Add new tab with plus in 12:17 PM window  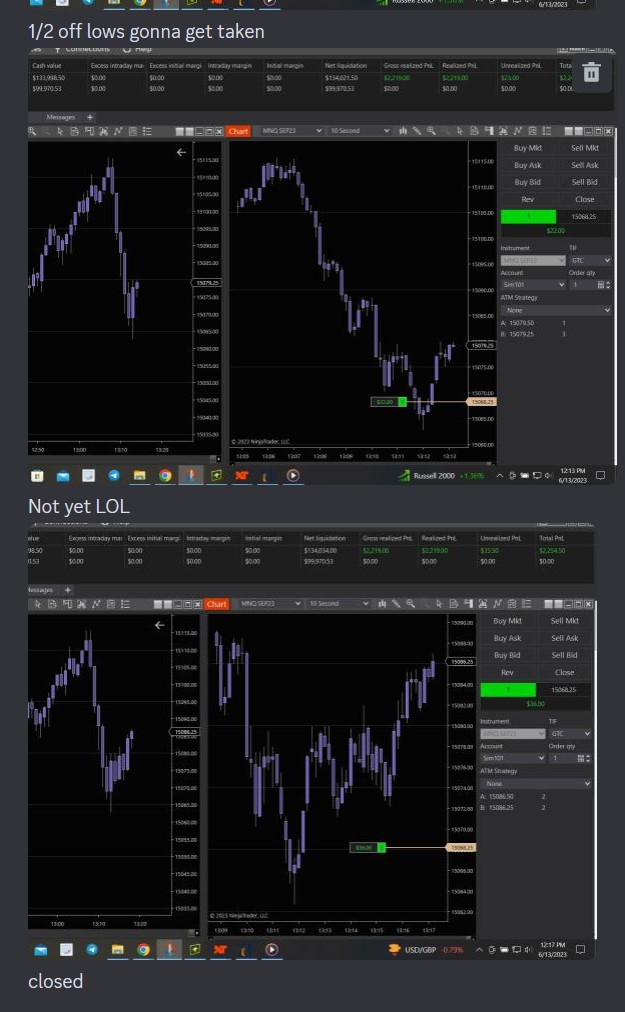coord(68,590)
